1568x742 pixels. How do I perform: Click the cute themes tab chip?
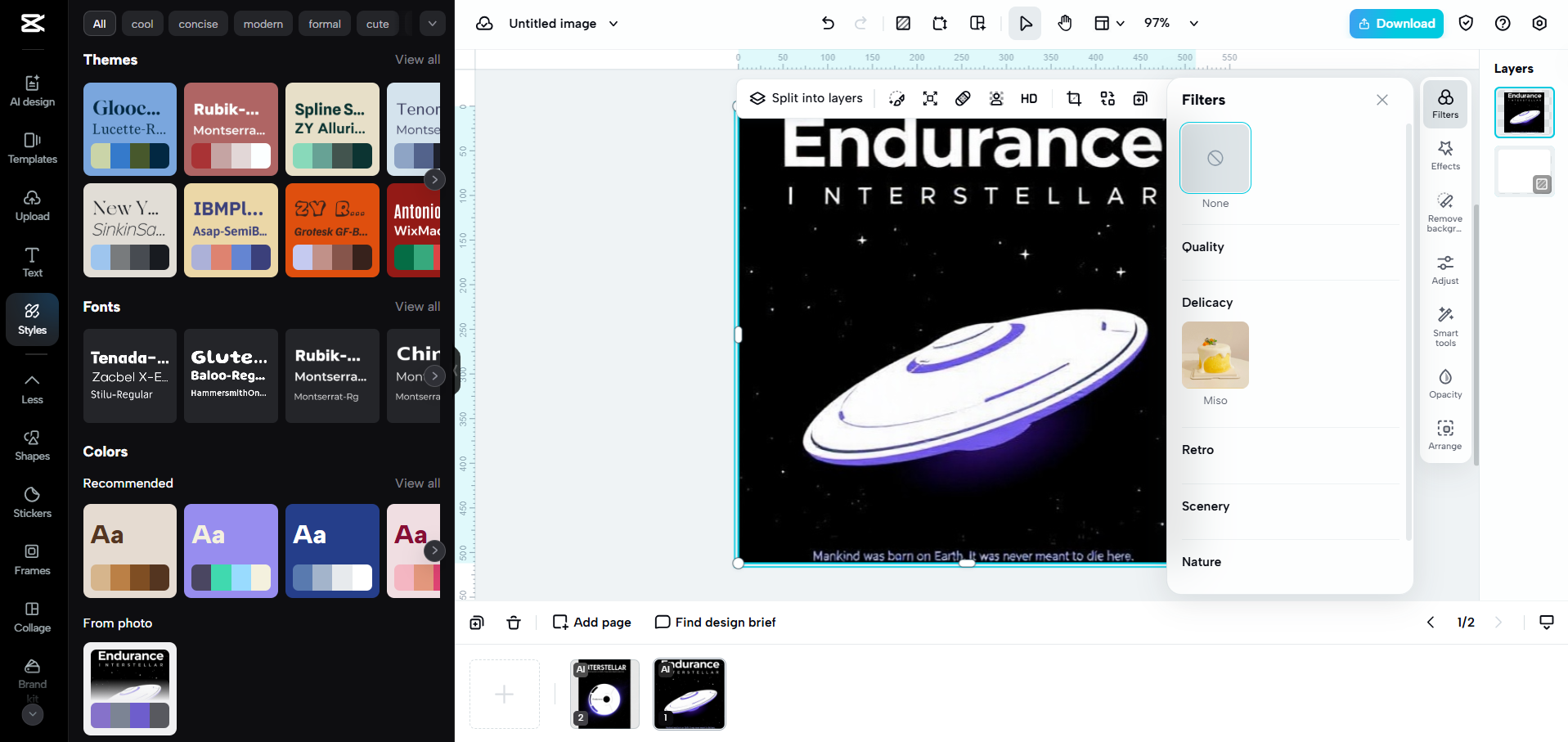[377, 23]
